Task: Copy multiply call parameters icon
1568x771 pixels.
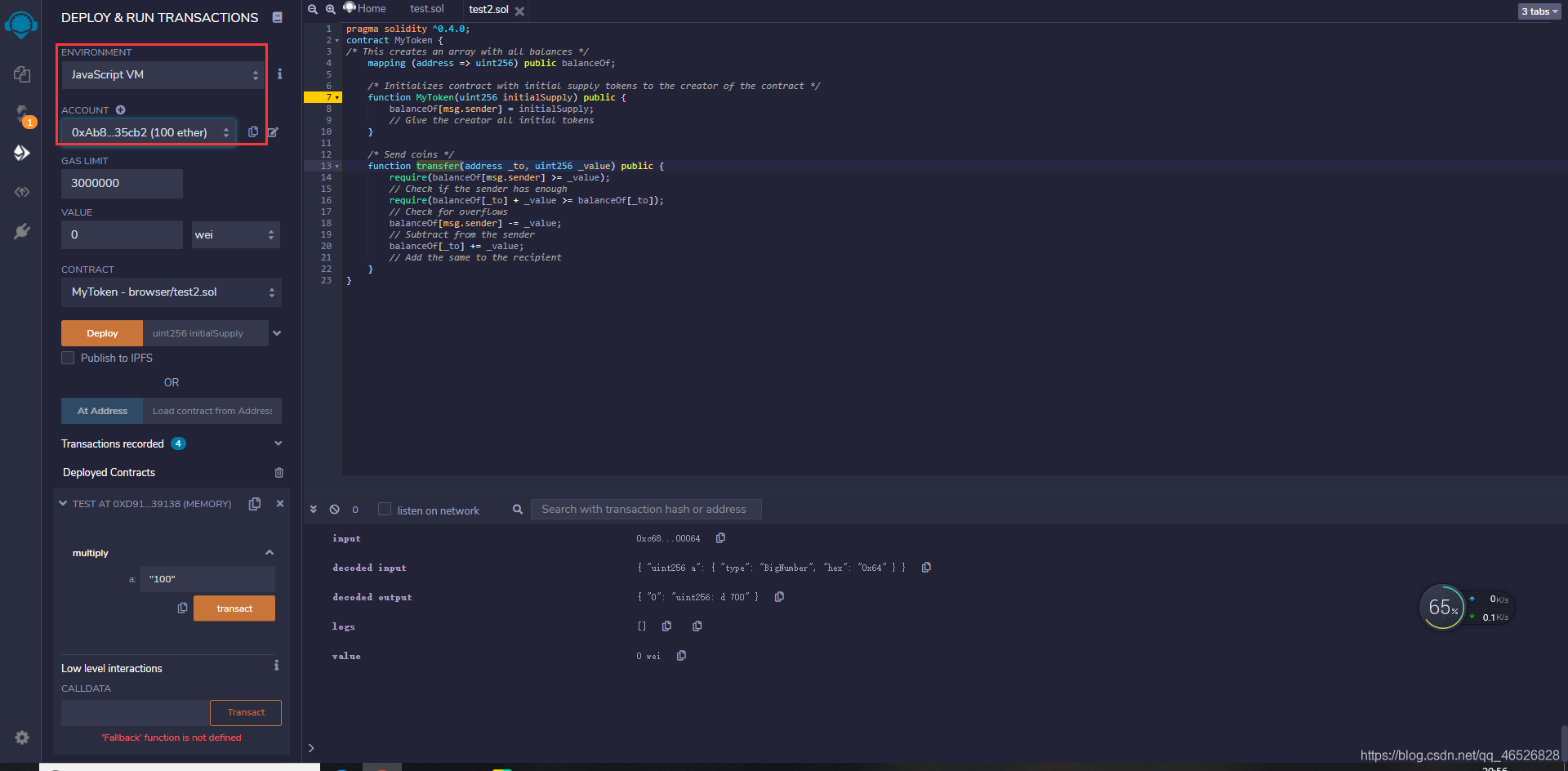Action: (x=183, y=608)
